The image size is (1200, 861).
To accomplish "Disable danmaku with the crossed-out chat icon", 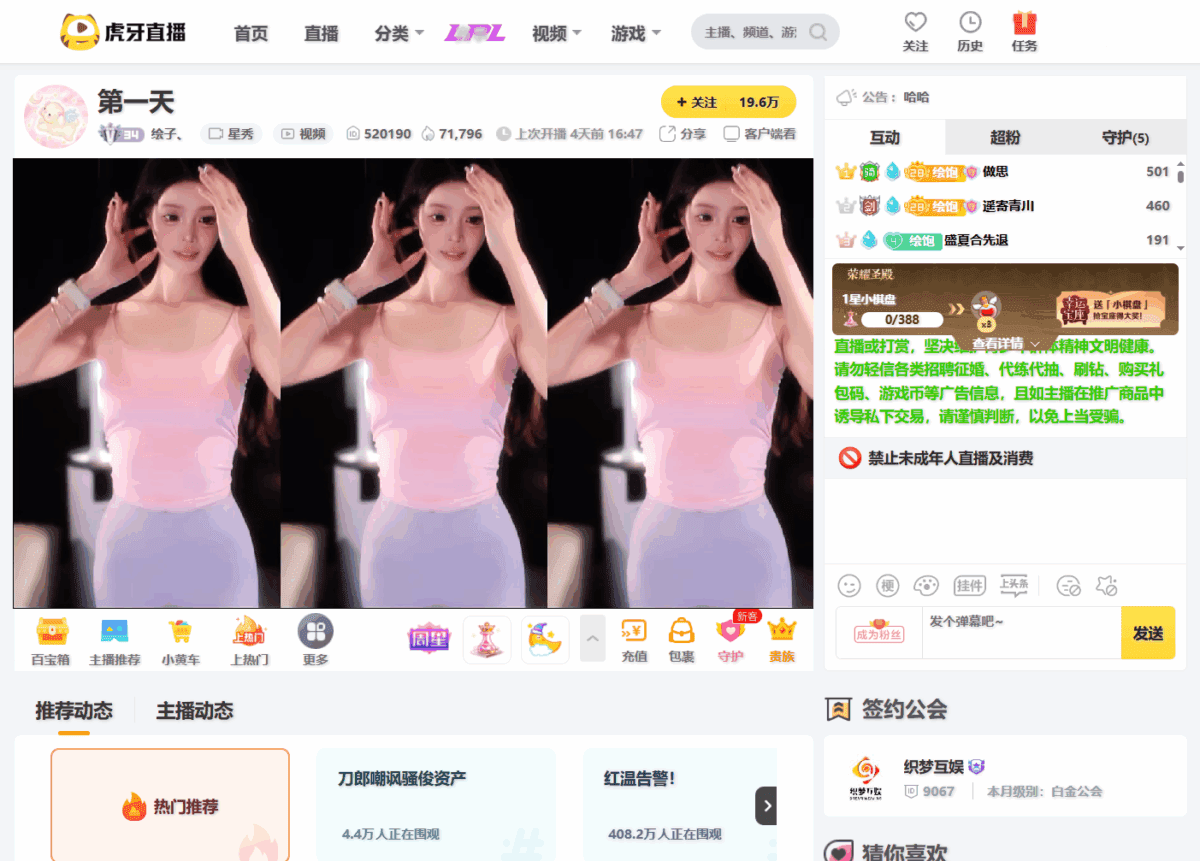I will click(x=1069, y=586).
